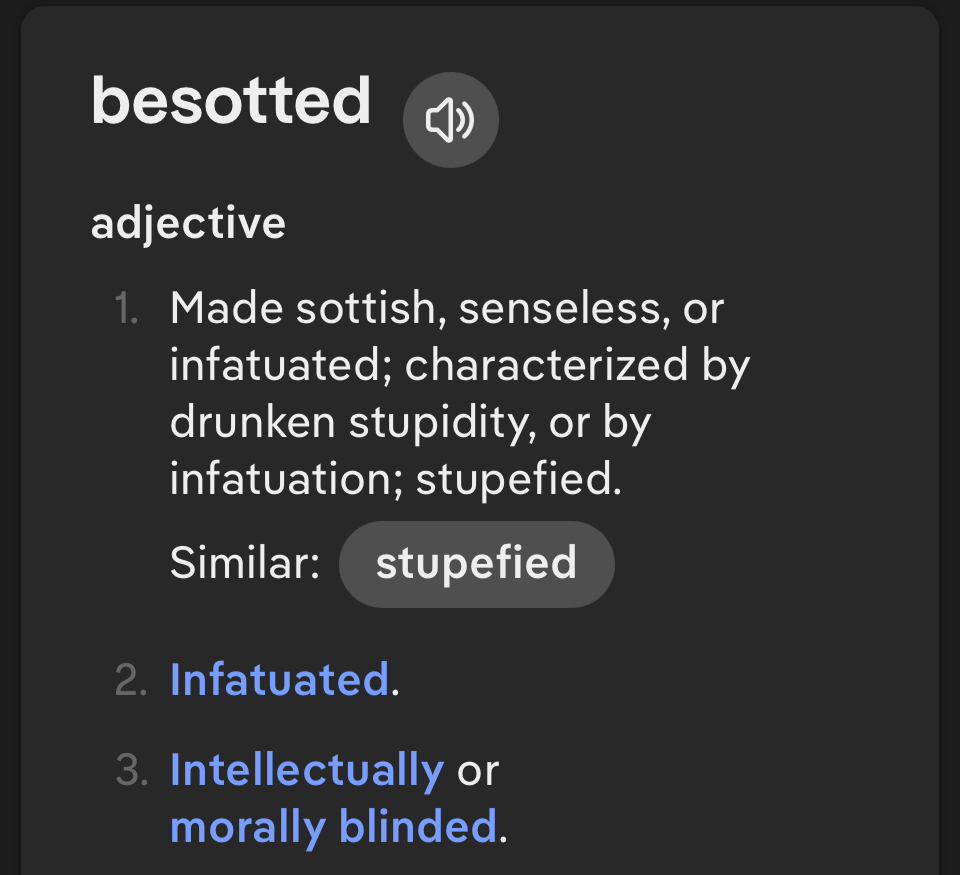Image resolution: width=960 pixels, height=875 pixels.
Task: Open the "morally blinded" link
Action: coord(333,827)
